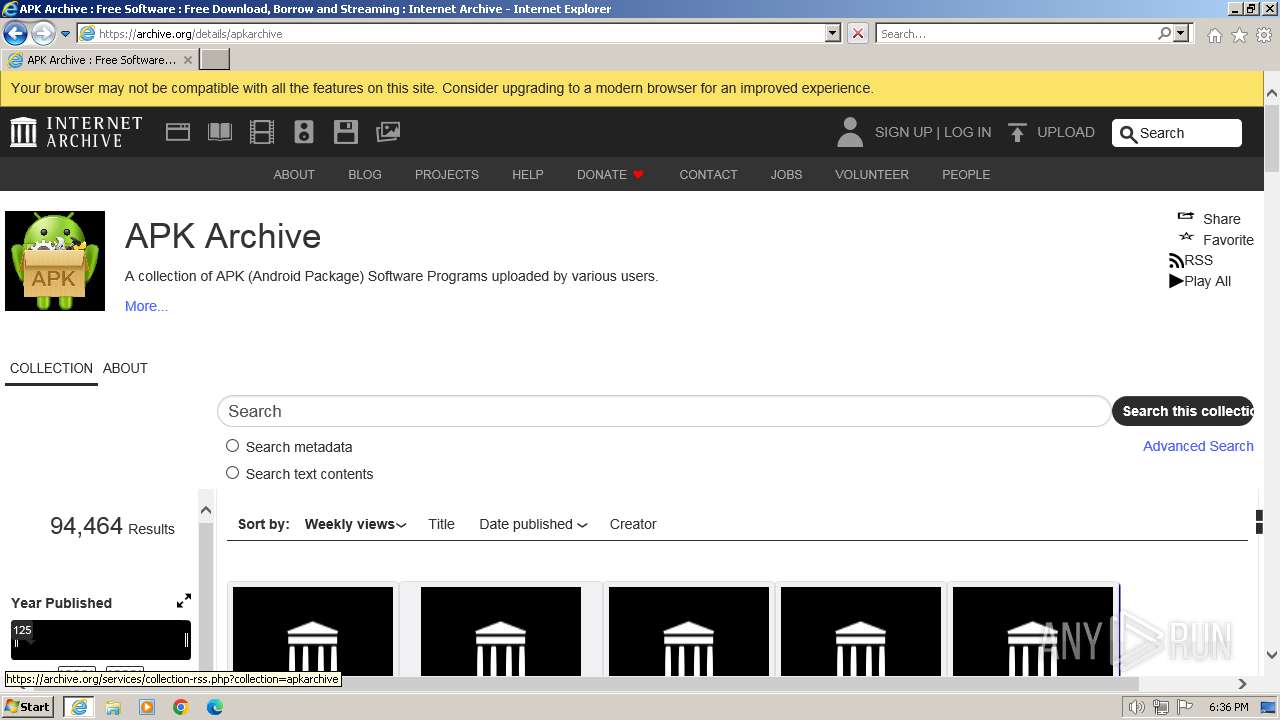Open File Explorer from the taskbar
The image size is (1280, 720).
coord(113,707)
